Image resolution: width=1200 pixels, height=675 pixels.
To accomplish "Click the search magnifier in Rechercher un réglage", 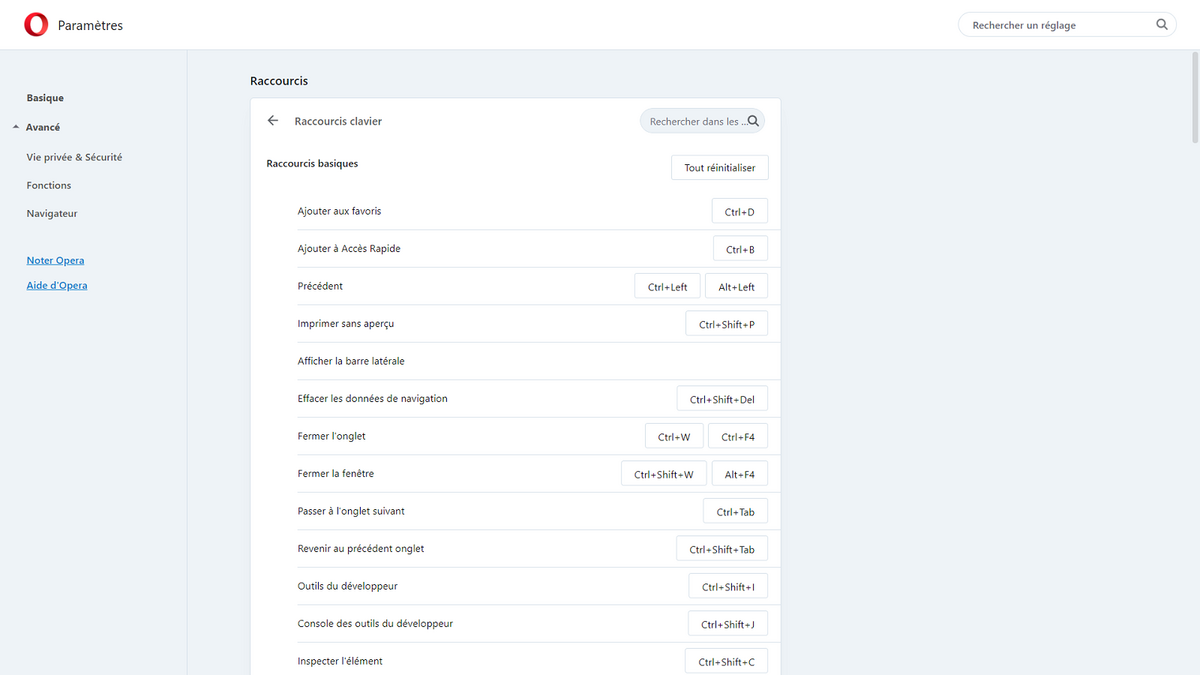I will click(1162, 25).
